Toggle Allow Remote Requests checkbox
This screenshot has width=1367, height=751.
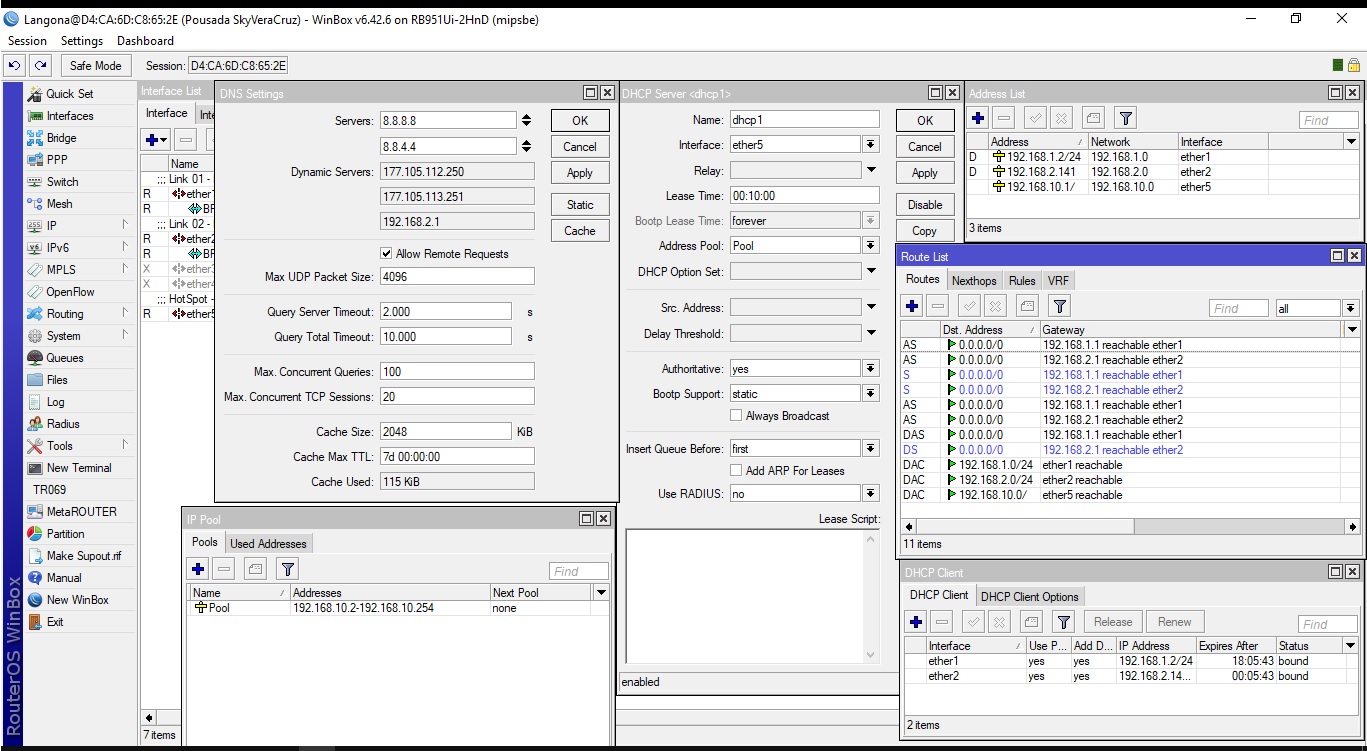click(x=386, y=254)
